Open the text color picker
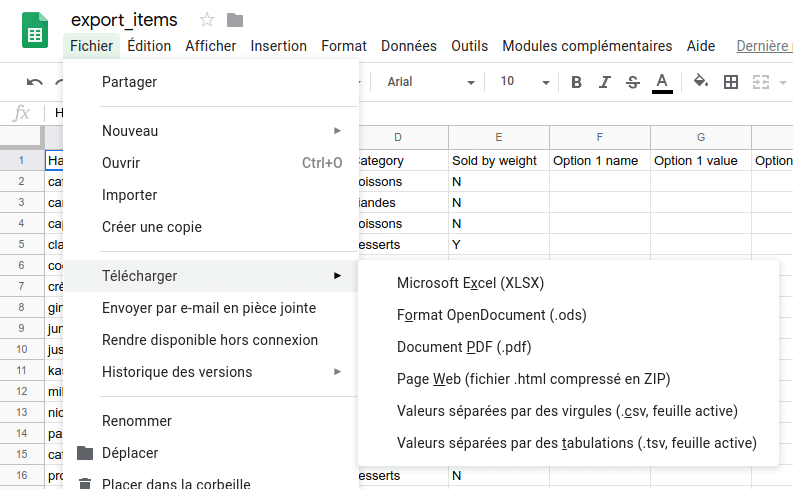This screenshot has width=793, height=489. pos(662,83)
